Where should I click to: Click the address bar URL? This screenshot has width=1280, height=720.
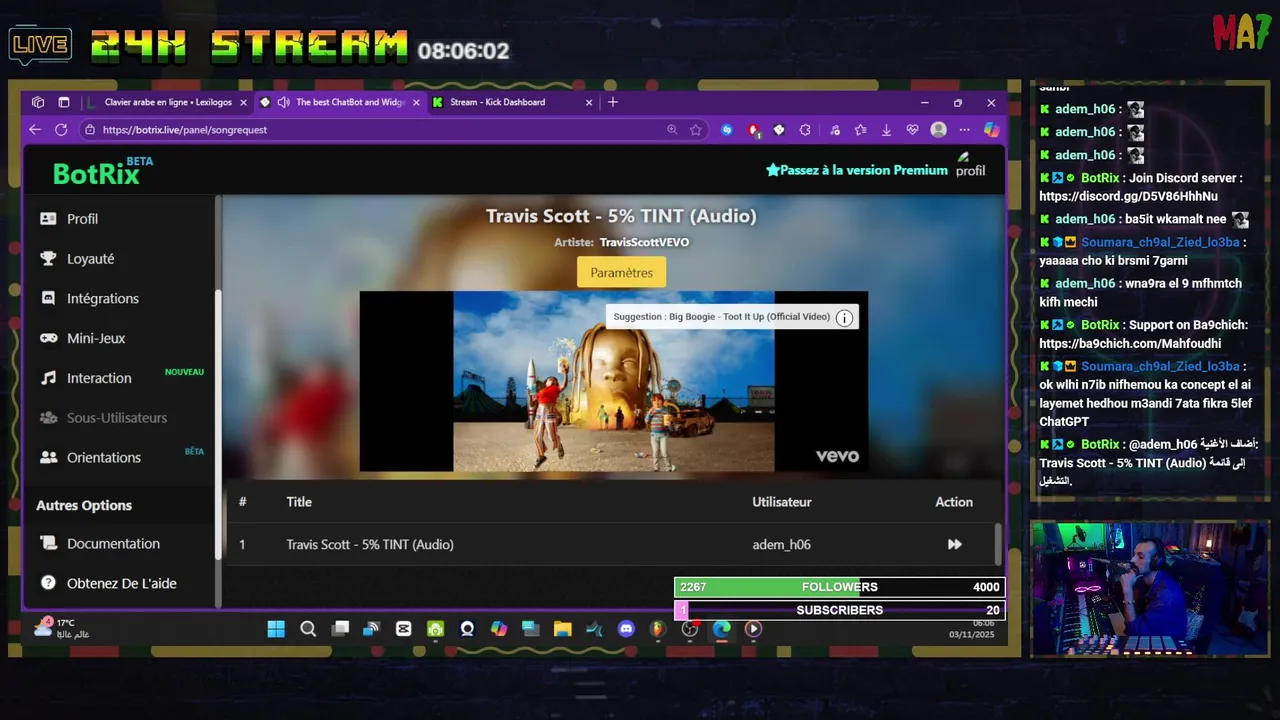click(x=184, y=130)
